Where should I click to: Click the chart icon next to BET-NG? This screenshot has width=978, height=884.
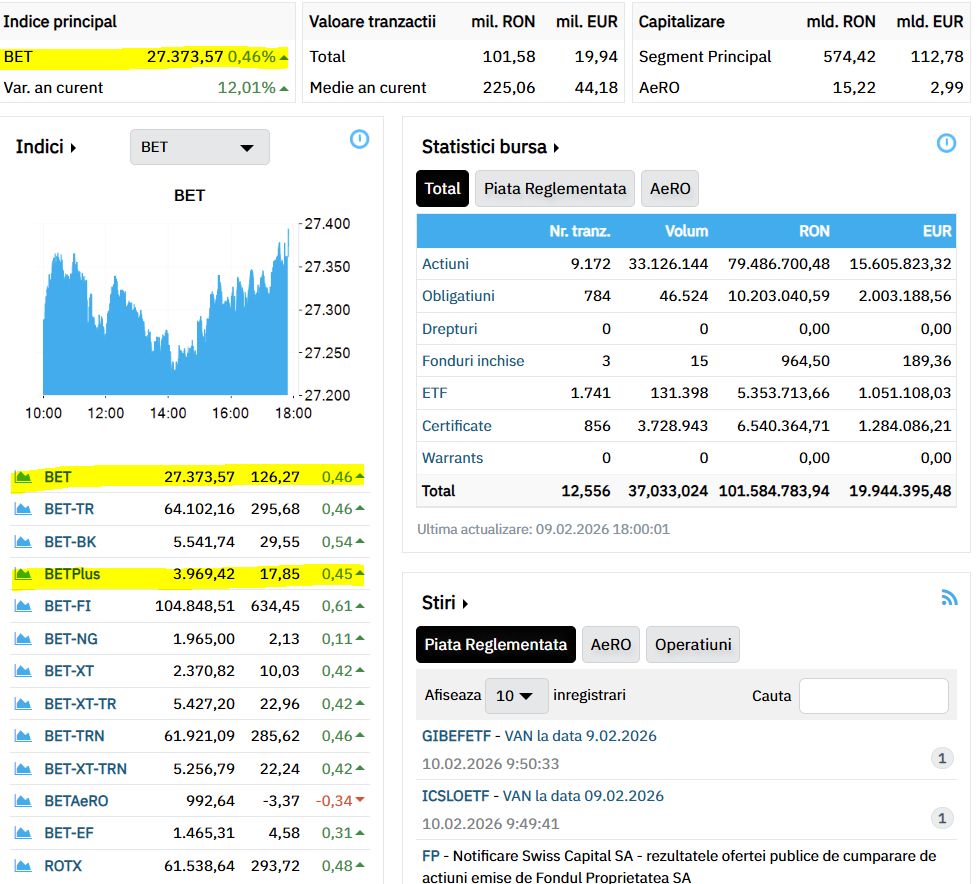(x=23, y=639)
